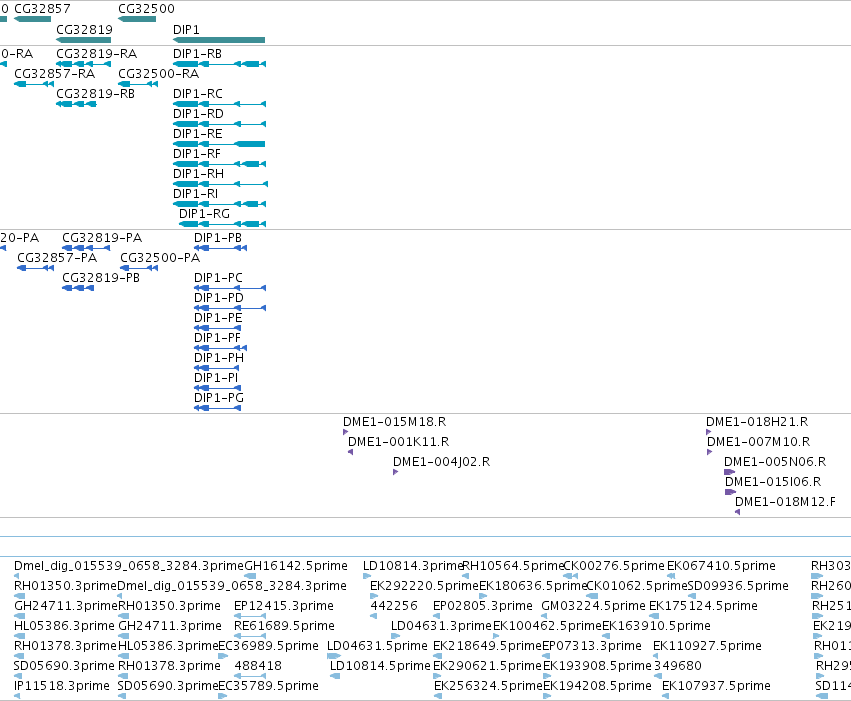The width and height of the screenshot is (851, 701).
Task: Select the DIP1-RC transcript label
Action: pos(198,94)
